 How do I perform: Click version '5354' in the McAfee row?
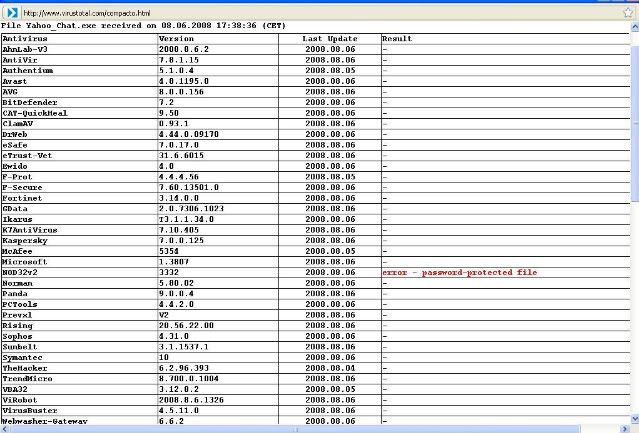[169, 251]
